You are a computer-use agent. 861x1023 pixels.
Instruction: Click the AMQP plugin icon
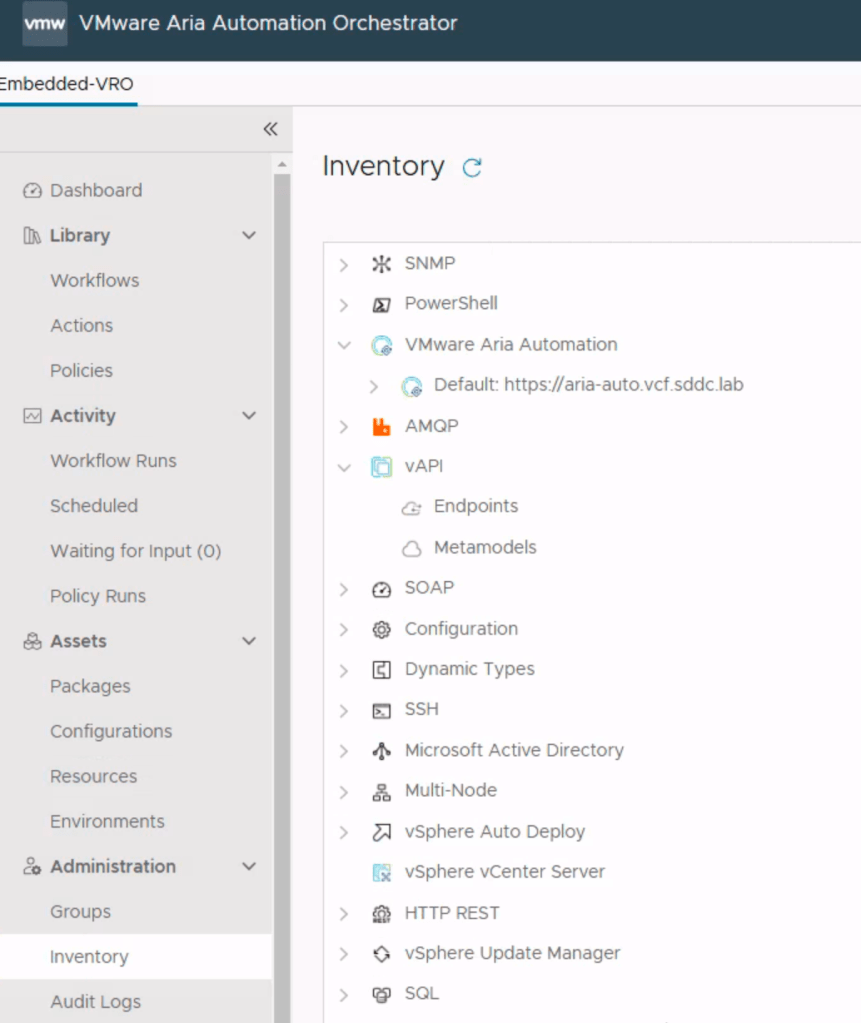[381, 427]
